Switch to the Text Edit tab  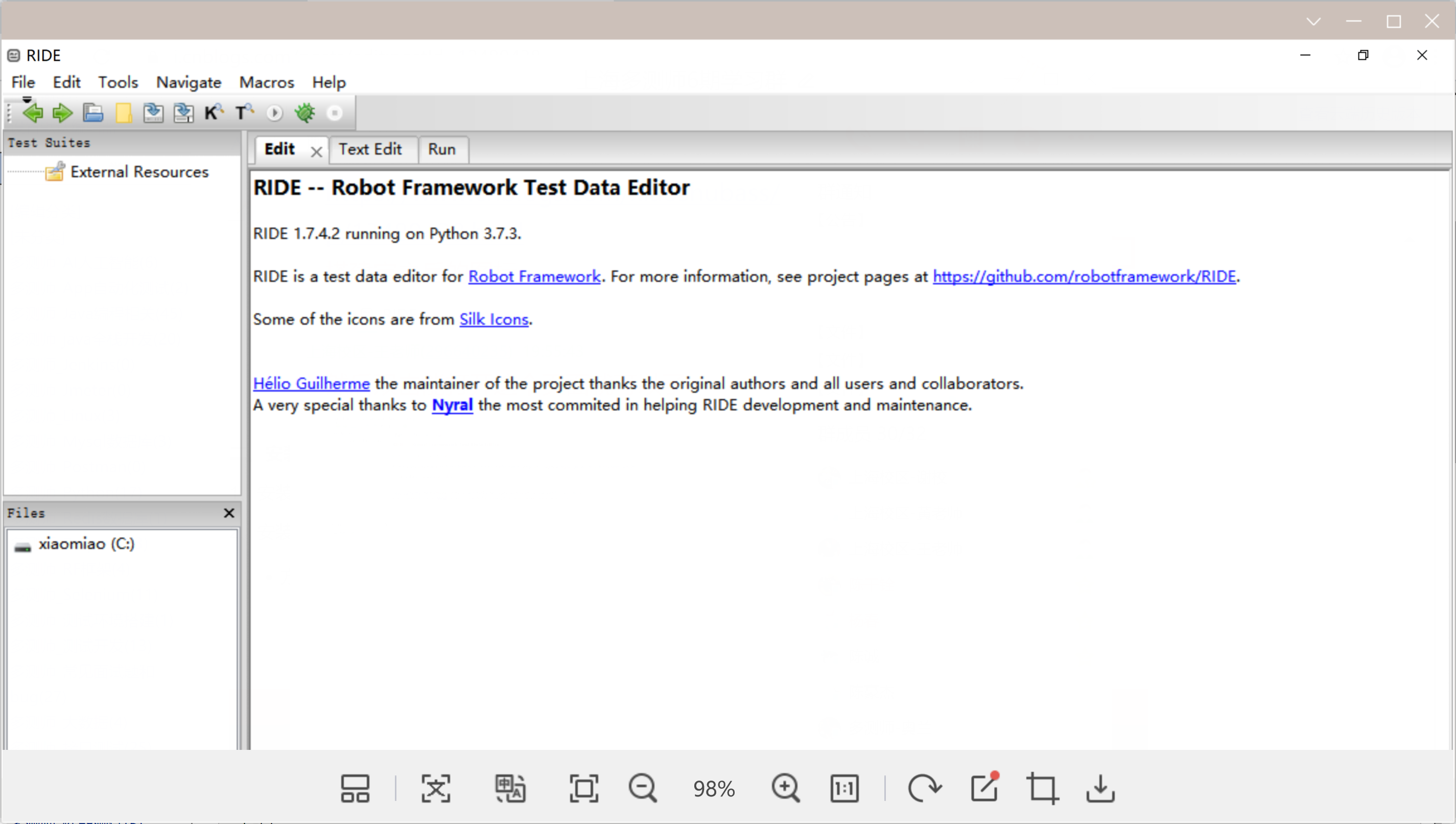(x=370, y=149)
